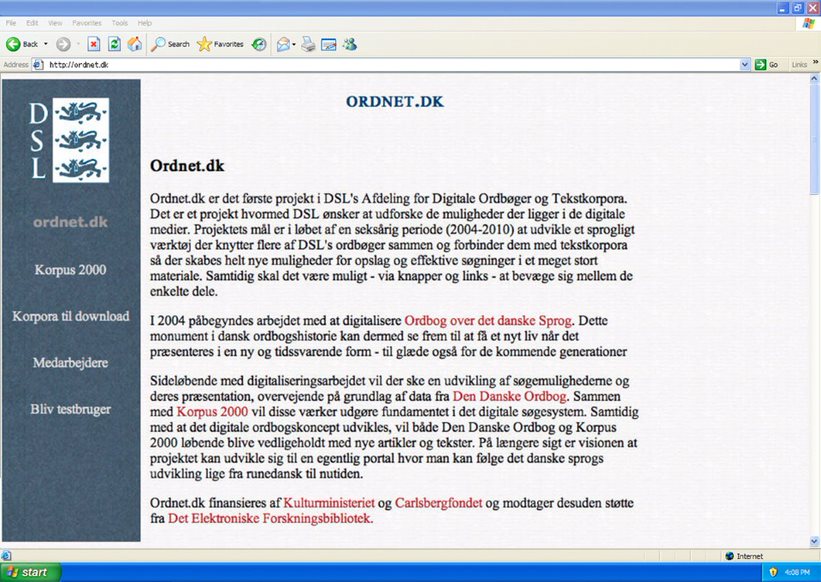Open the View menu
This screenshot has height=582, width=821.
pyautogui.click(x=55, y=23)
